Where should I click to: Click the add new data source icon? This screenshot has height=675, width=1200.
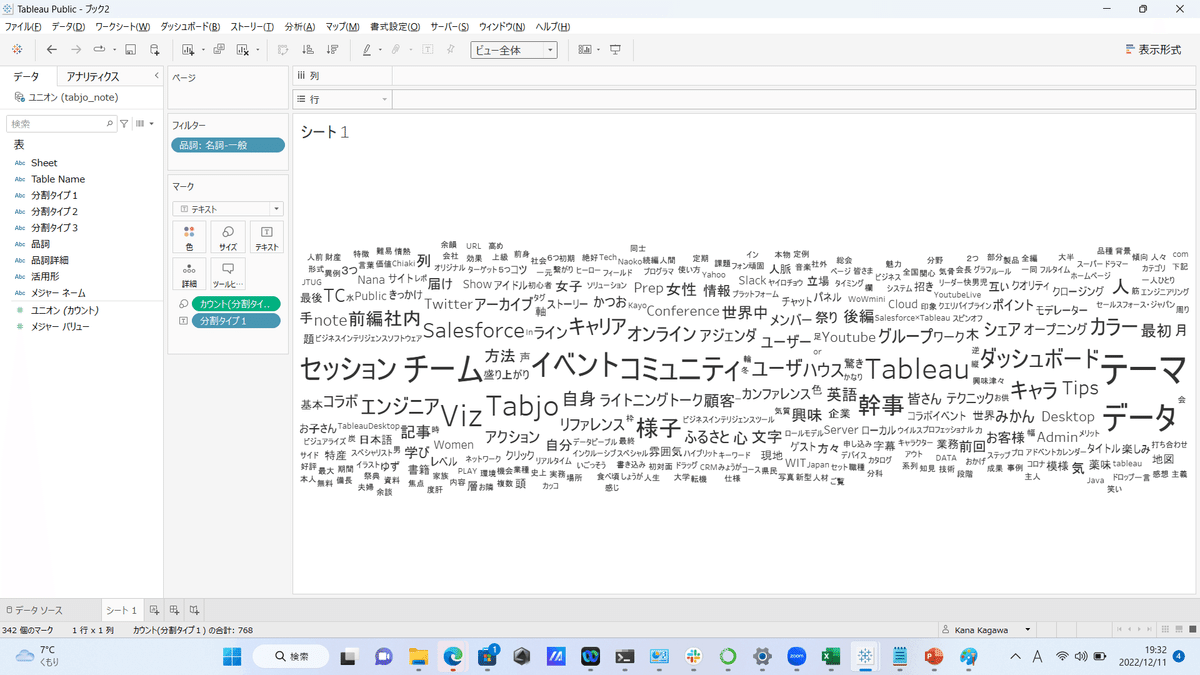(155, 50)
